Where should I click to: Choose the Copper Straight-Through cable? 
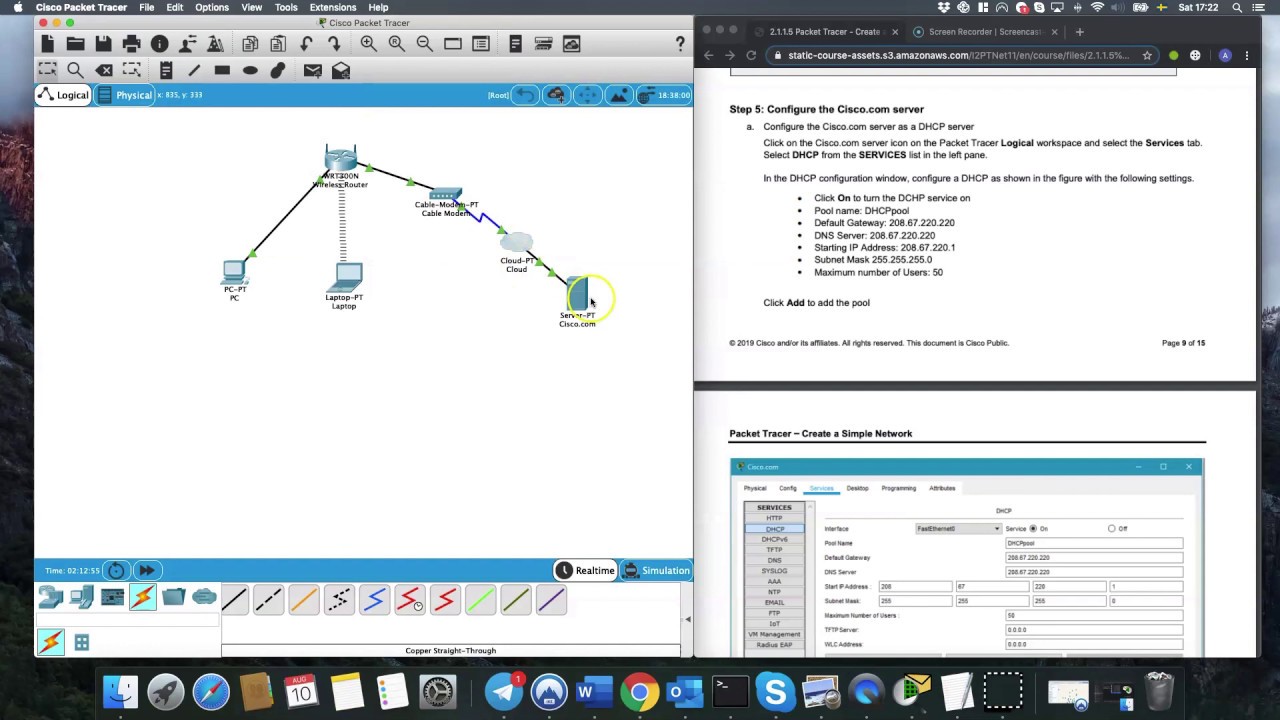pos(234,600)
